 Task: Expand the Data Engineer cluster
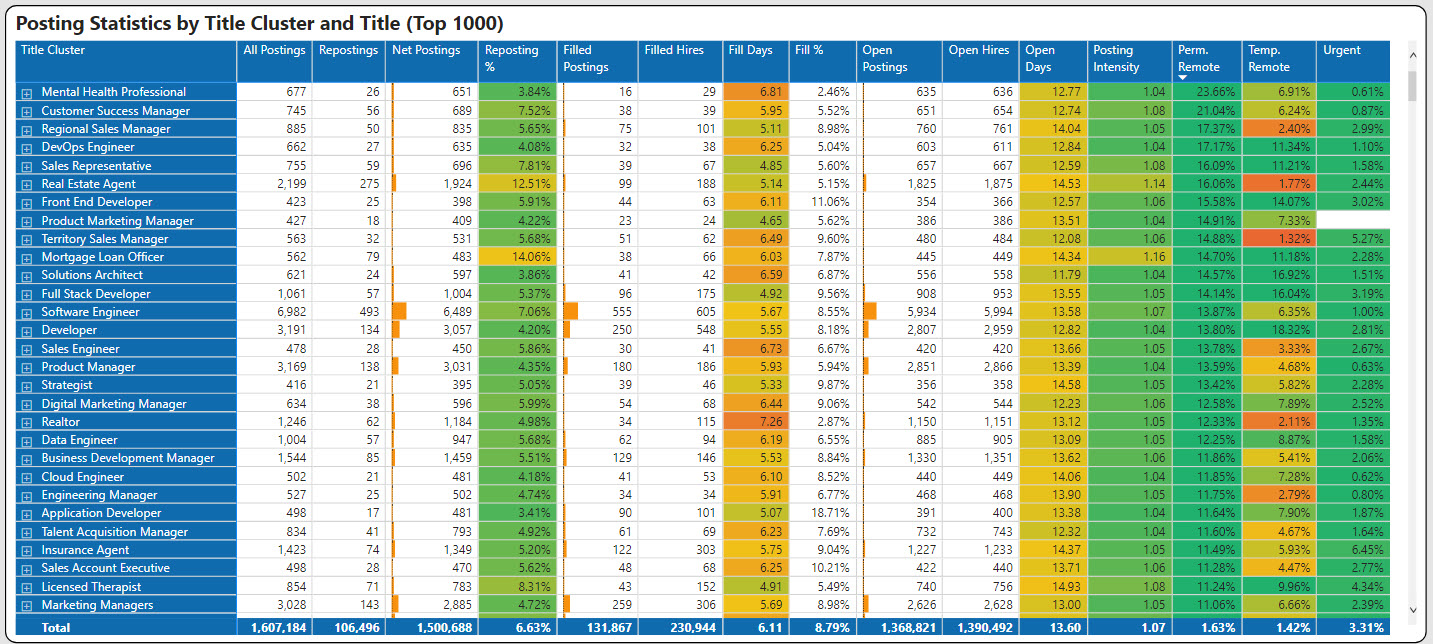27,441
